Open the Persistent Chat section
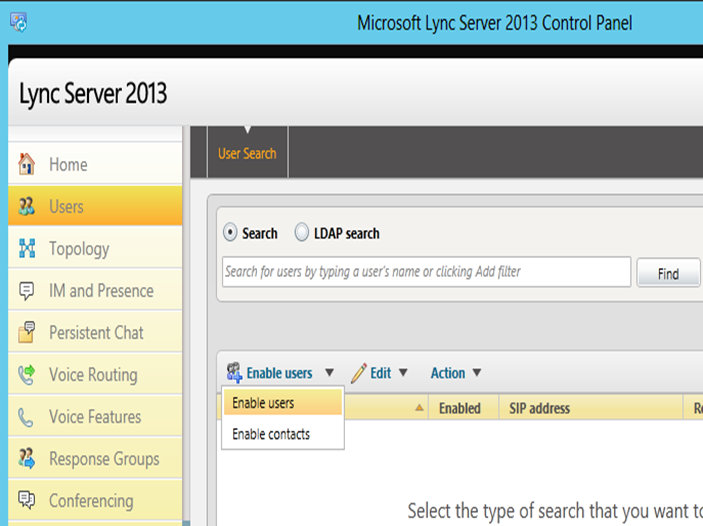703x526 pixels. pyautogui.click(x=95, y=333)
